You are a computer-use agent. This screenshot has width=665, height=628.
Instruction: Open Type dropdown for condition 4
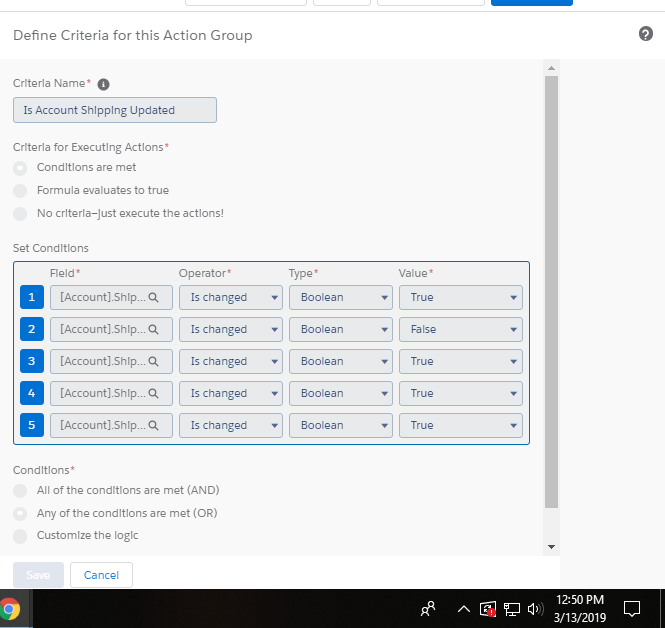point(341,393)
